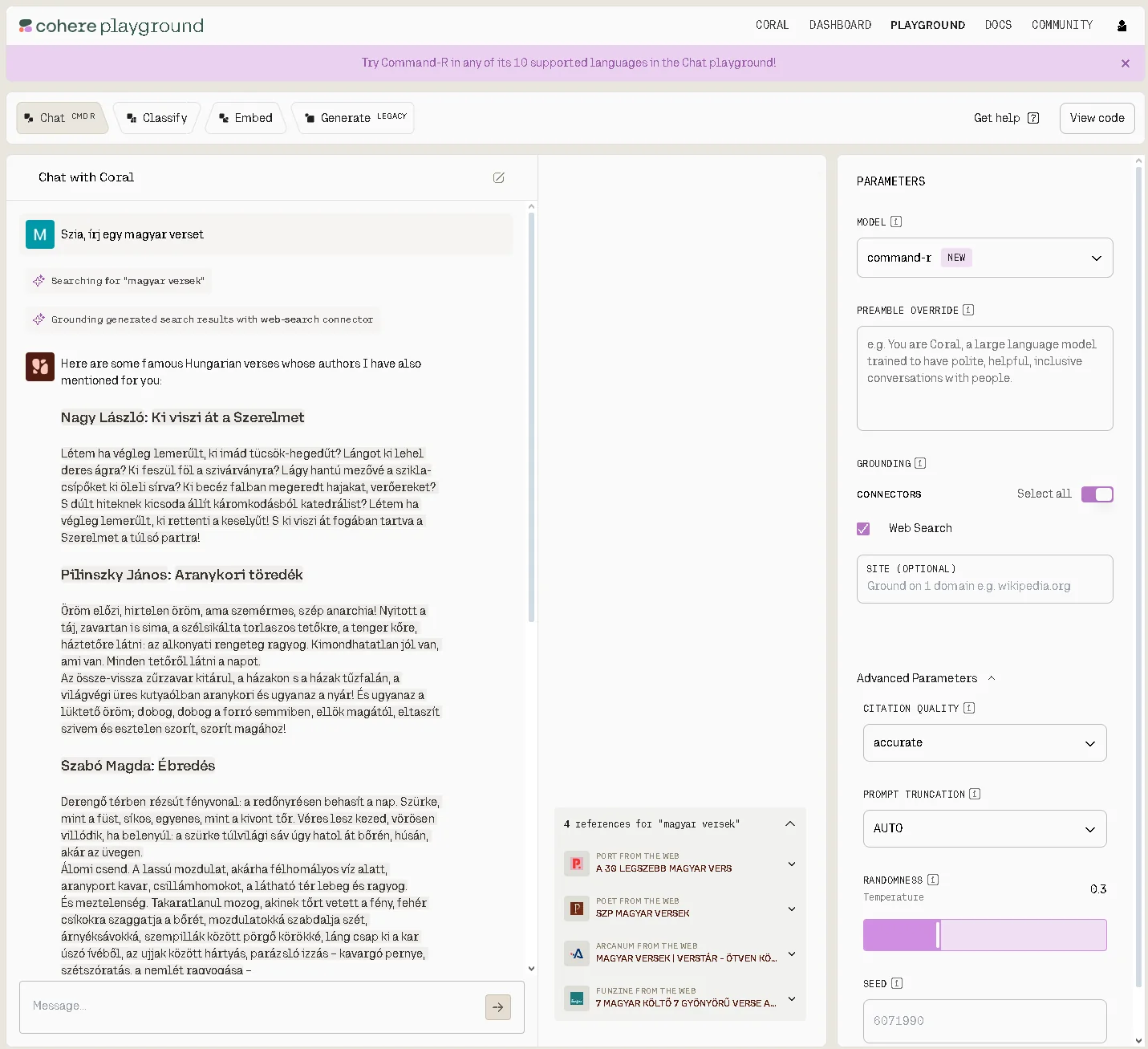Expand the SZP Magyar Versek reference
Screen dimensions: 1148x1049
coord(792,909)
